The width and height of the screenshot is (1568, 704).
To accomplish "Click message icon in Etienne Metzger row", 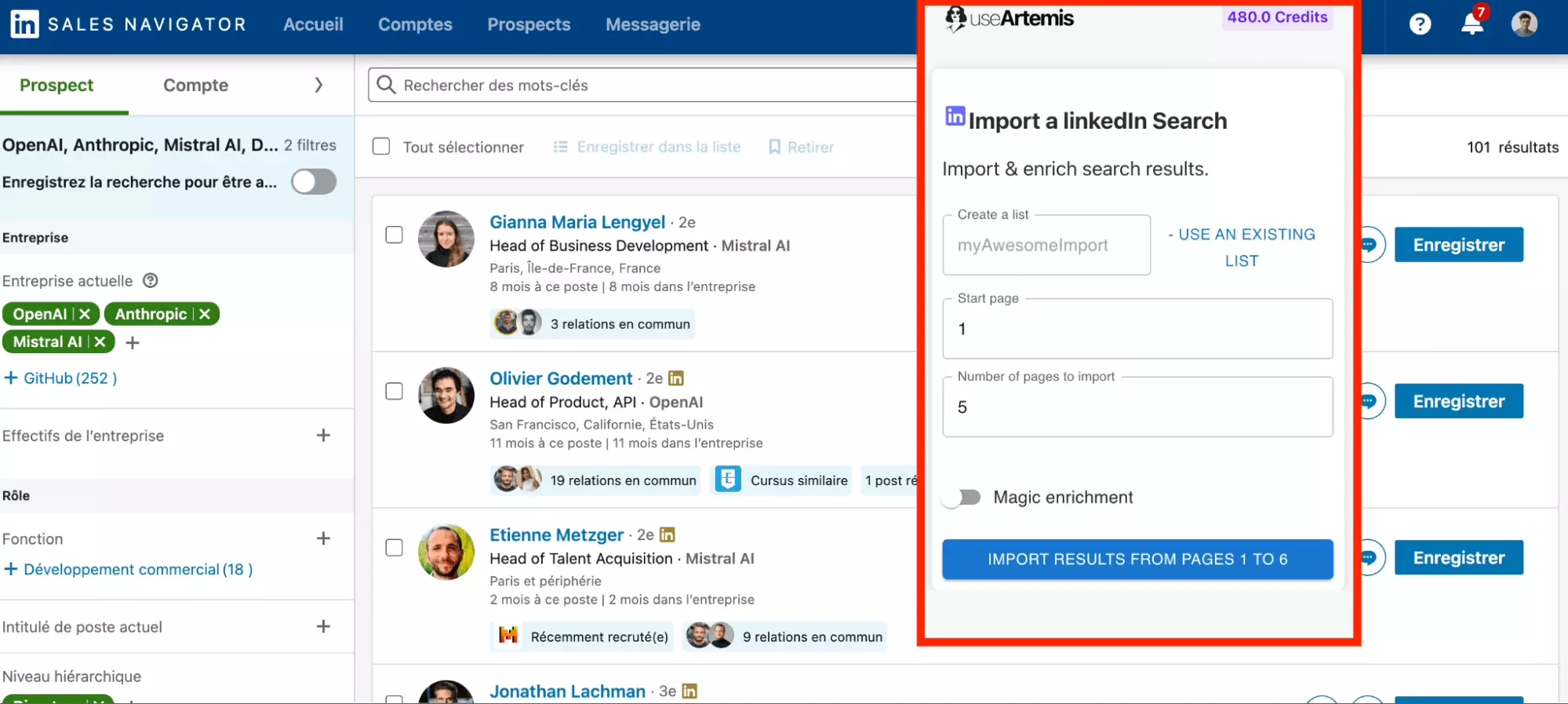I will coord(1370,557).
